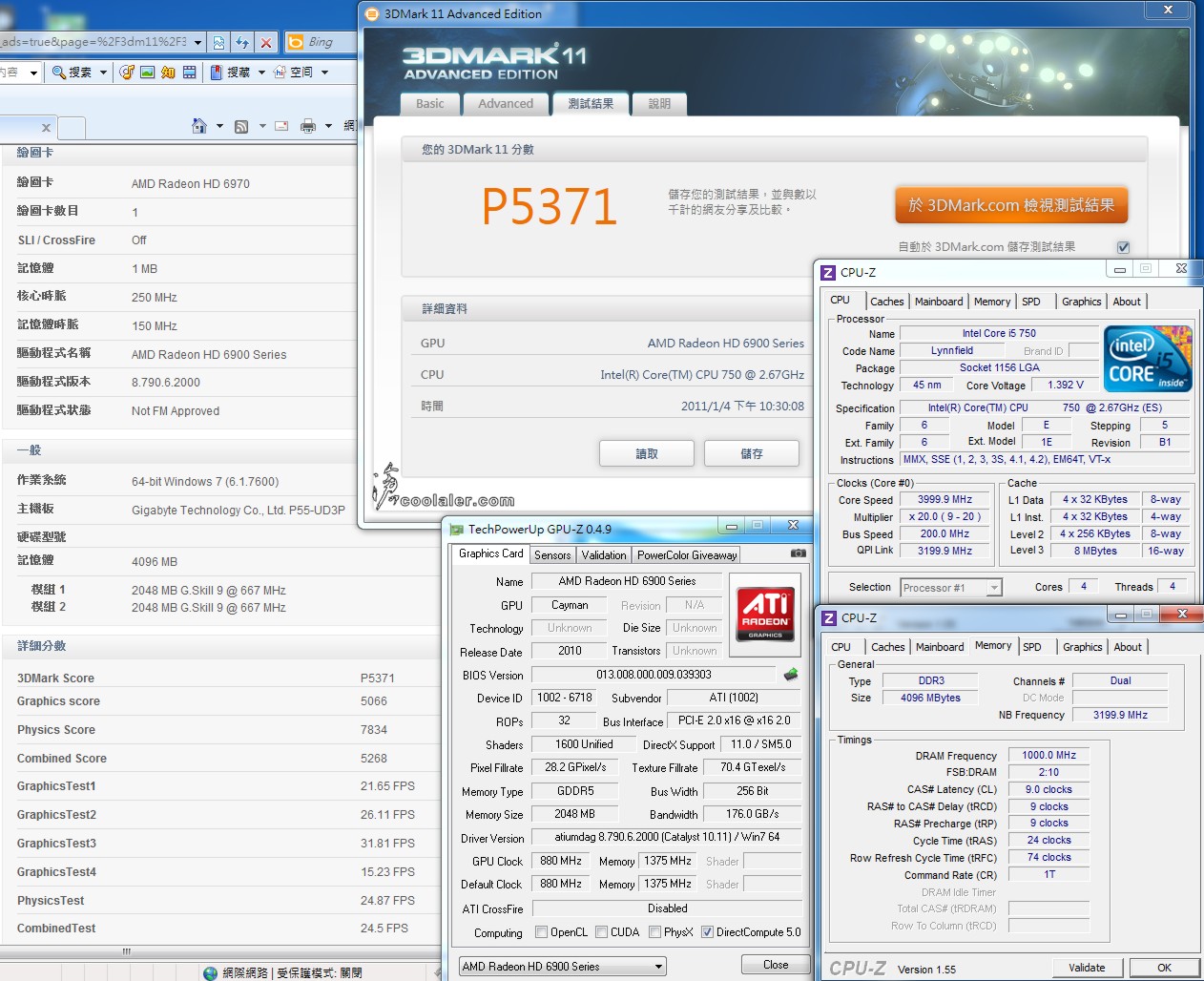
Task: Open the Validation tab in GPU-Z
Action: coord(604,555)
